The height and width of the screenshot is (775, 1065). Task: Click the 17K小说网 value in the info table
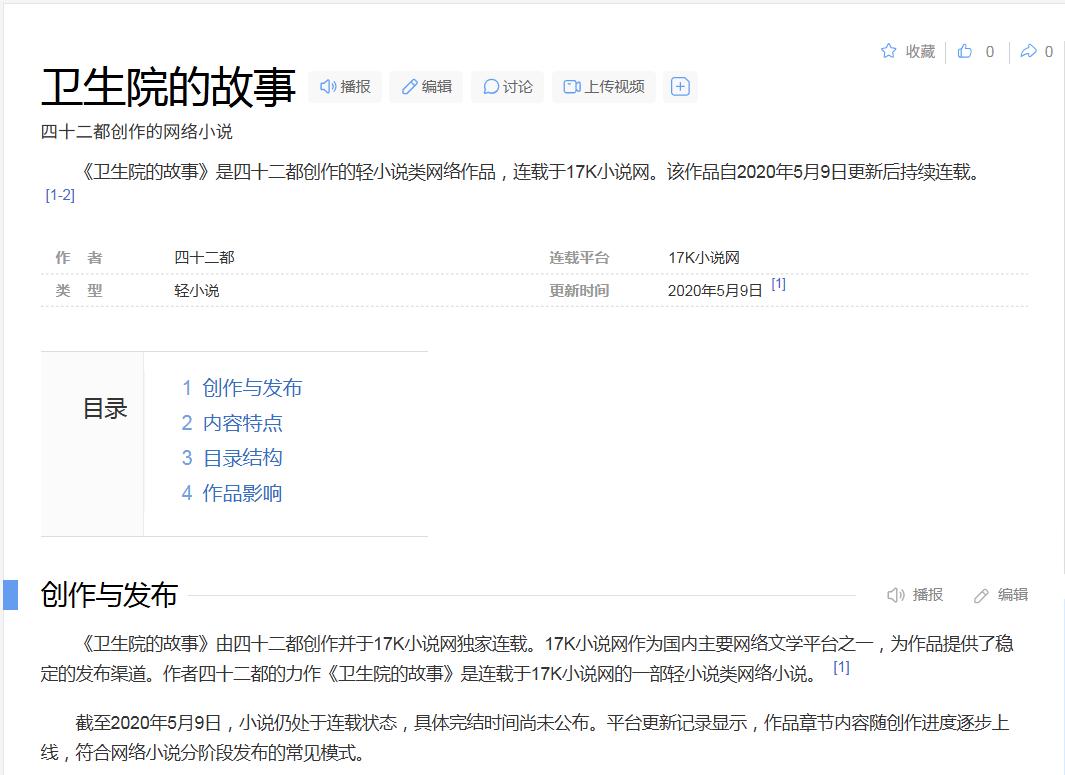point(704,258)
